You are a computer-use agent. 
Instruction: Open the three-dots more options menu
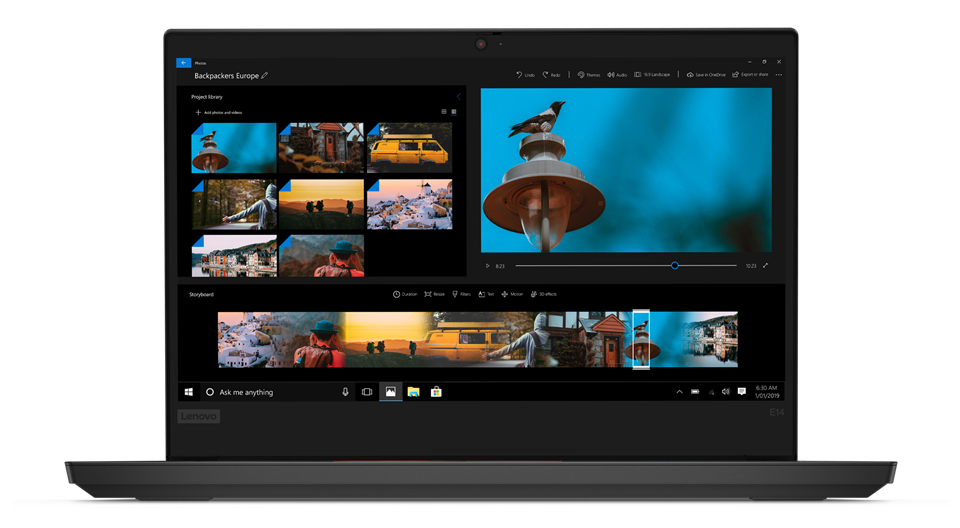(779, 75)
